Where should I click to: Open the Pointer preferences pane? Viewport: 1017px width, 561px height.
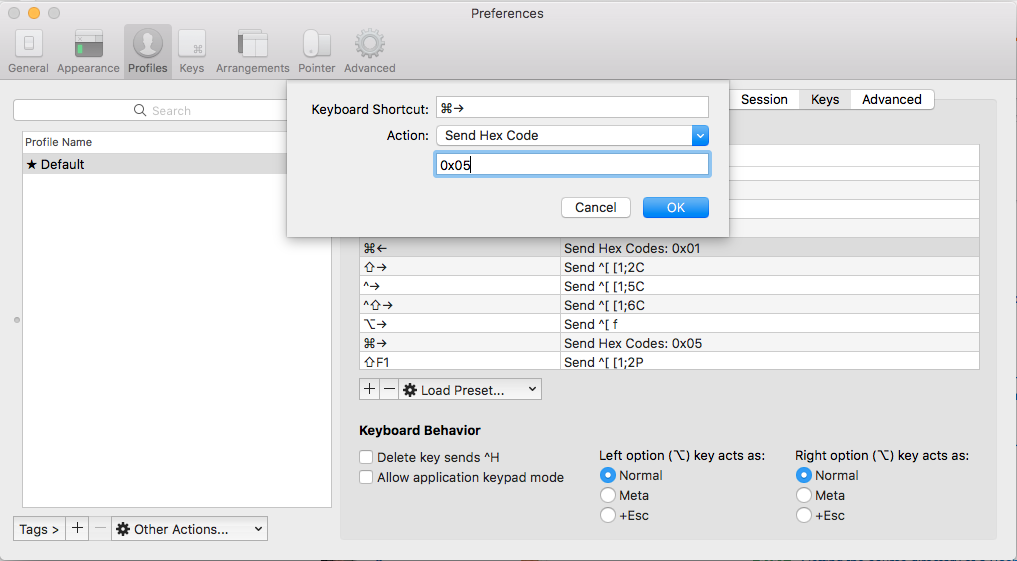317,52
